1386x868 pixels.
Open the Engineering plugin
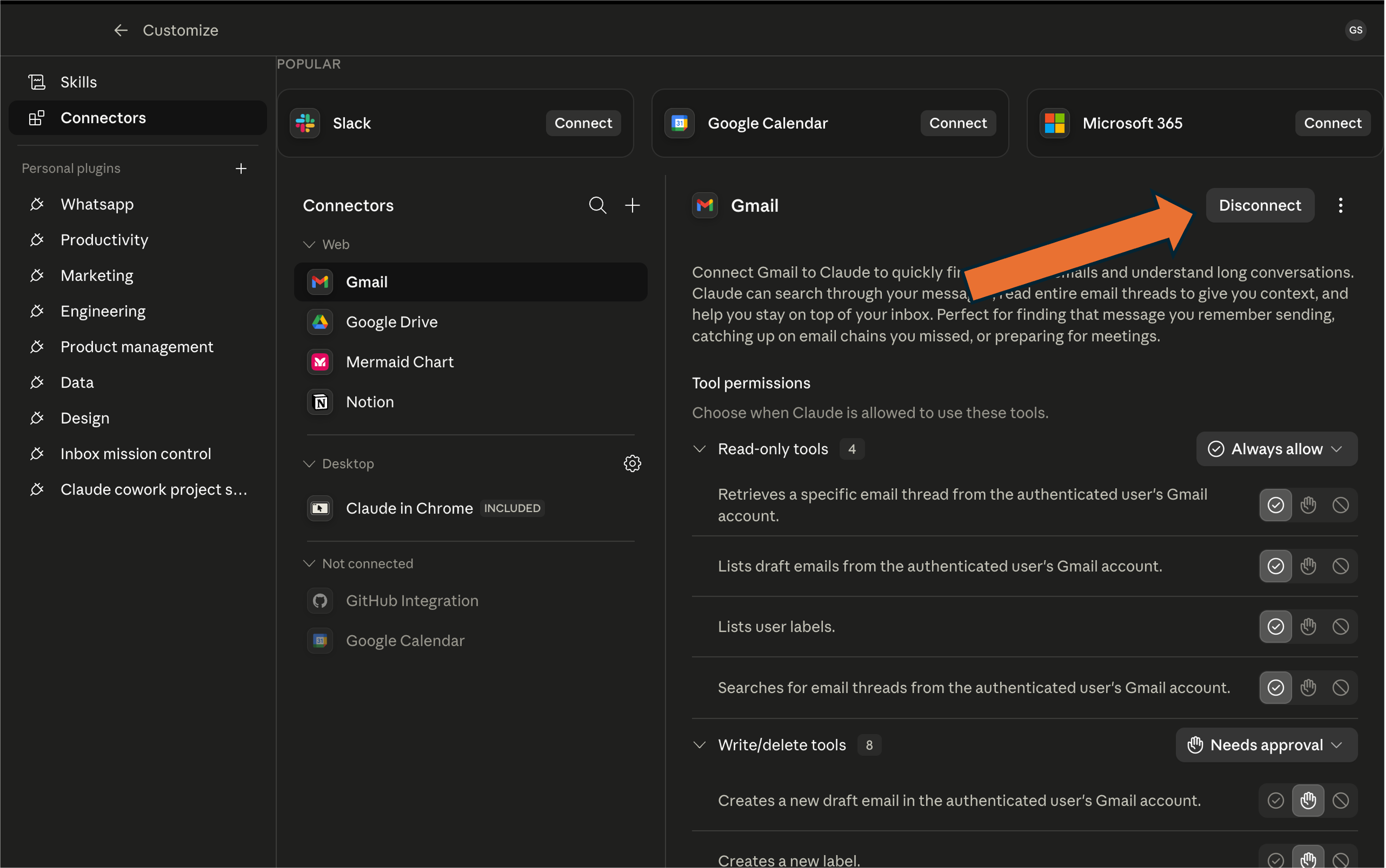click(x=138, y=311)
